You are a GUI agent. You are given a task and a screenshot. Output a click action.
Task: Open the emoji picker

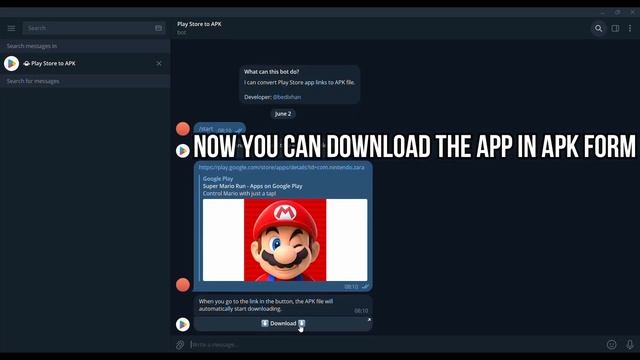click(611, 345)
